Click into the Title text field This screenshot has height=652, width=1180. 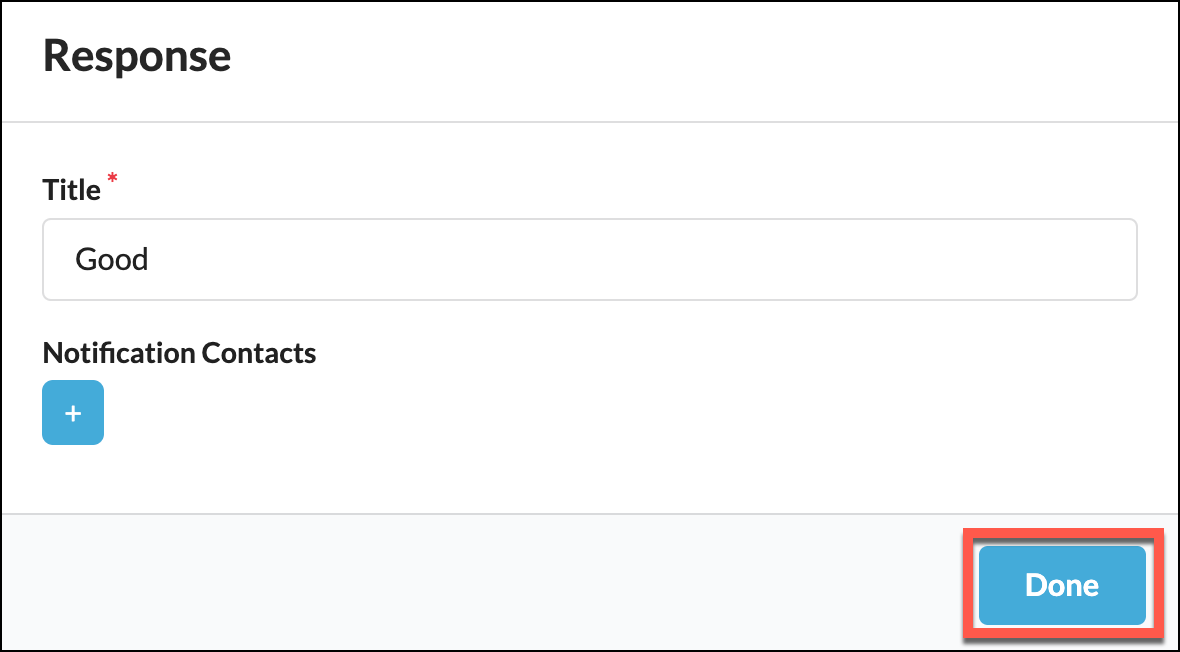tap(589, 260)
